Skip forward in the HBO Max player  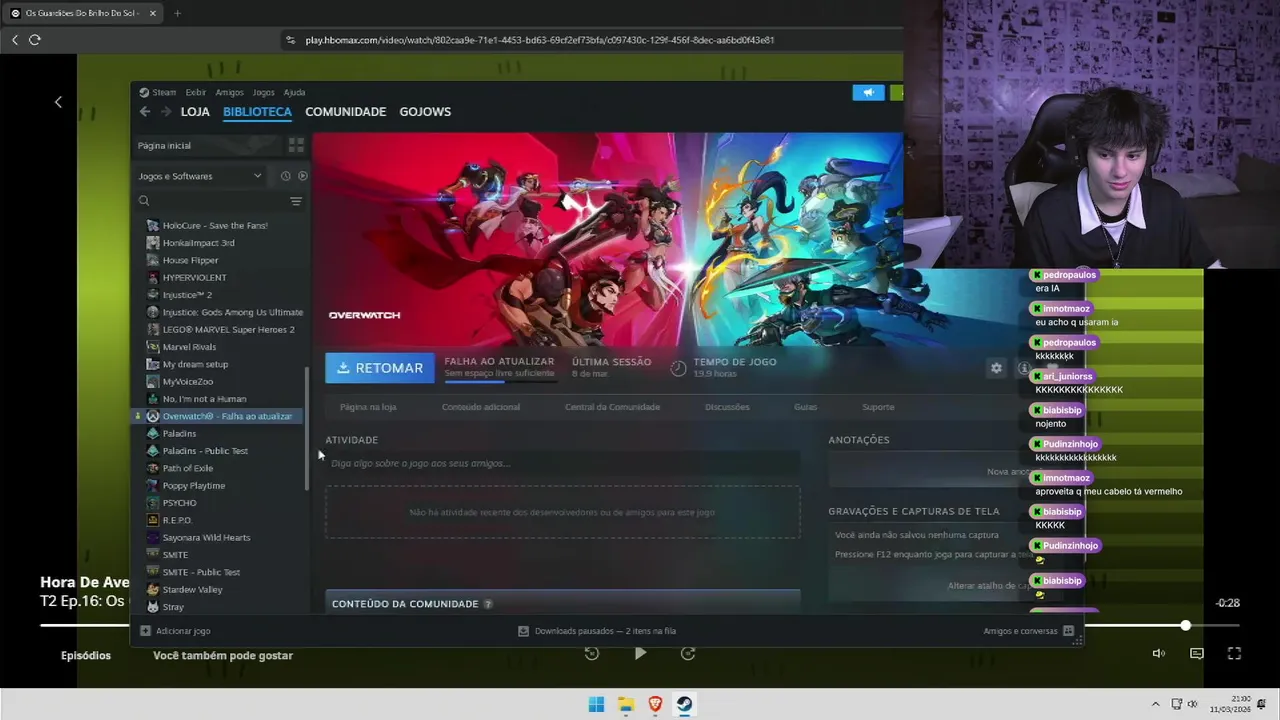[x=688, y=653]
